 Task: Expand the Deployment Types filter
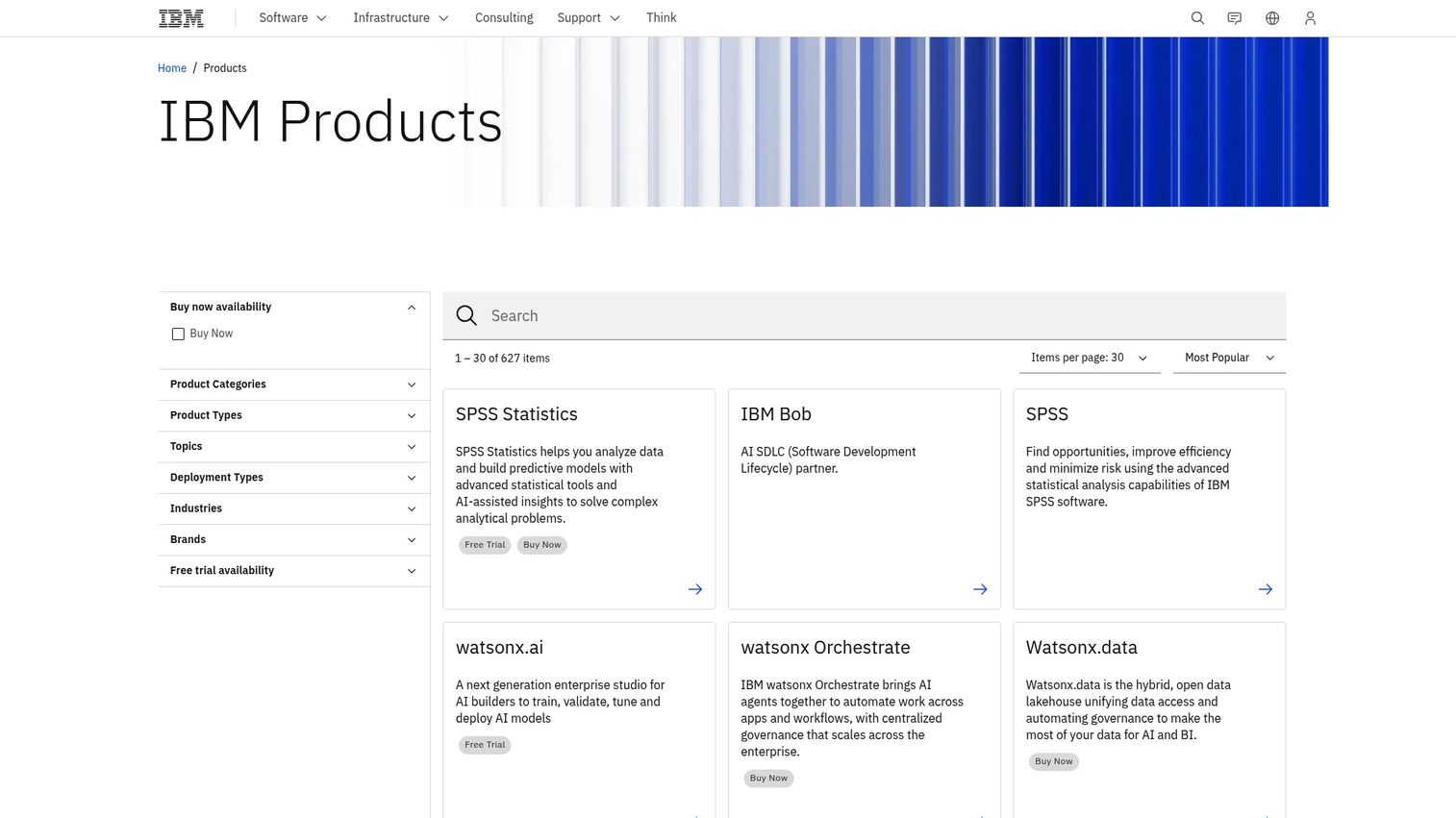(x=293, y=478)
